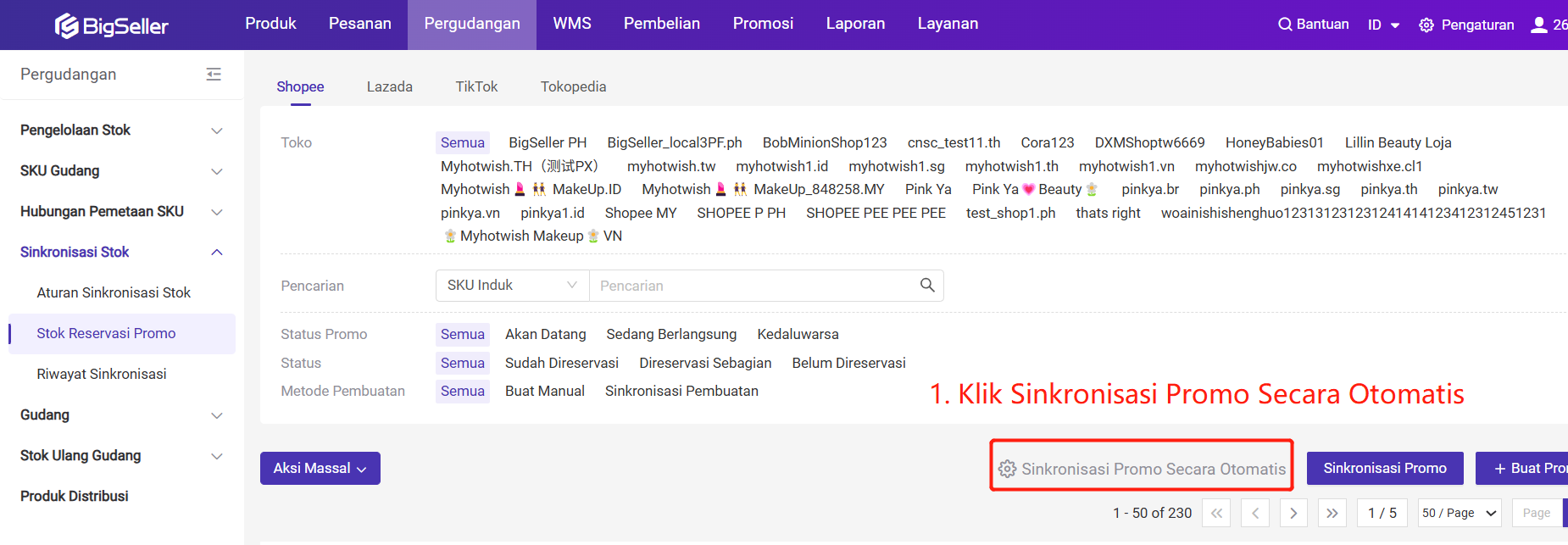Screen dimensions: 1568x545
Task: Open the WMS menu
Action: [572, 24]
